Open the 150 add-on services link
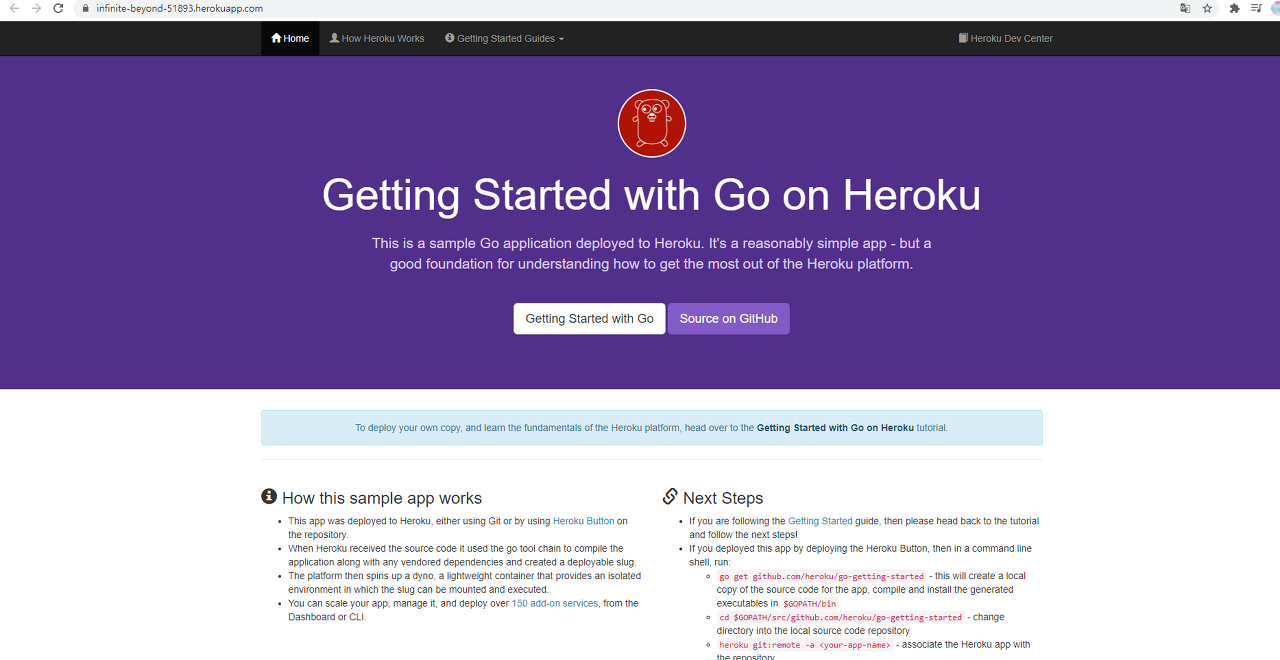The image size is (1280, 660). point(555,603)
